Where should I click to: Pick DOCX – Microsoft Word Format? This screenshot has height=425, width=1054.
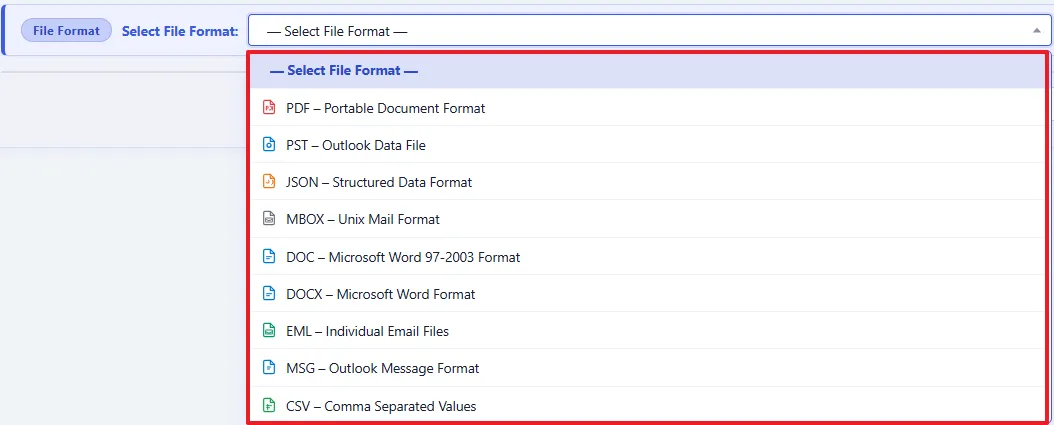tap(648, 294)
